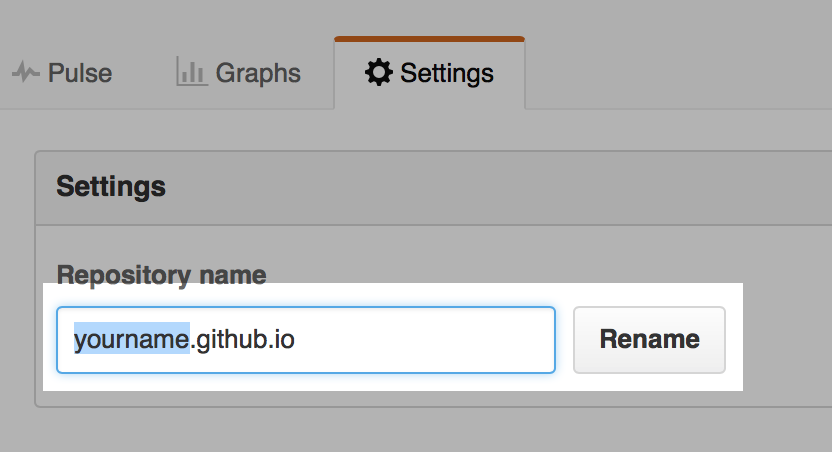Select the Settings tab
This screenshot has height=452, width=832.
pyautogui.click(x=429, y=73)
